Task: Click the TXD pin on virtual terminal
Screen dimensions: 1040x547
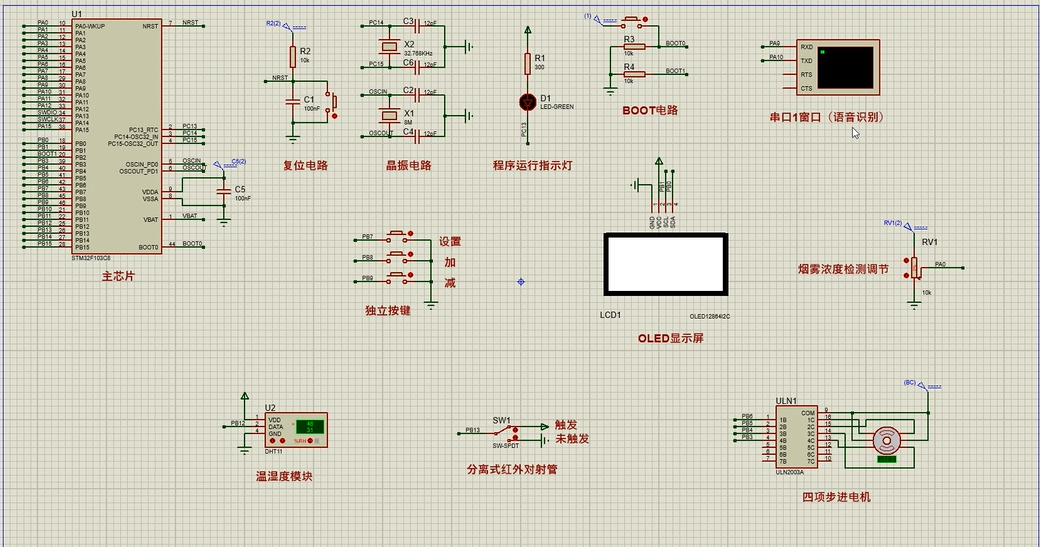Action: [x=807, y=61]
